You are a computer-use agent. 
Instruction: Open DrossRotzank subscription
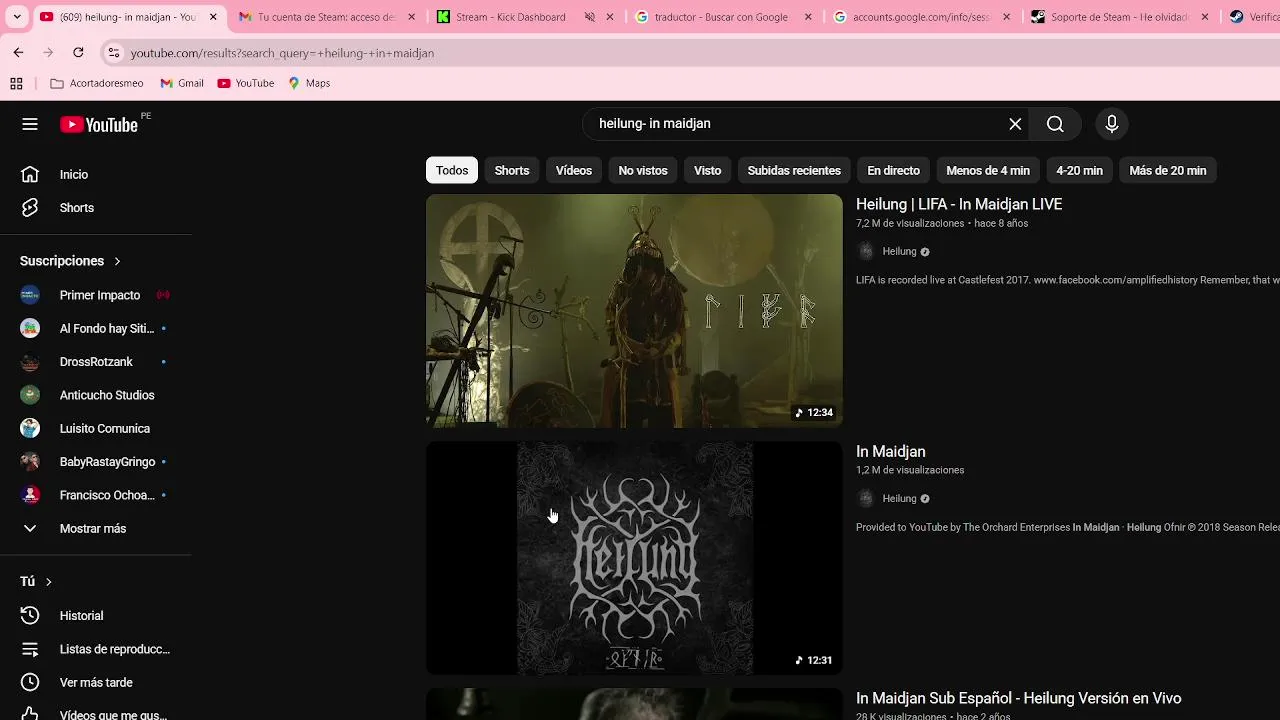click(95, 361)
